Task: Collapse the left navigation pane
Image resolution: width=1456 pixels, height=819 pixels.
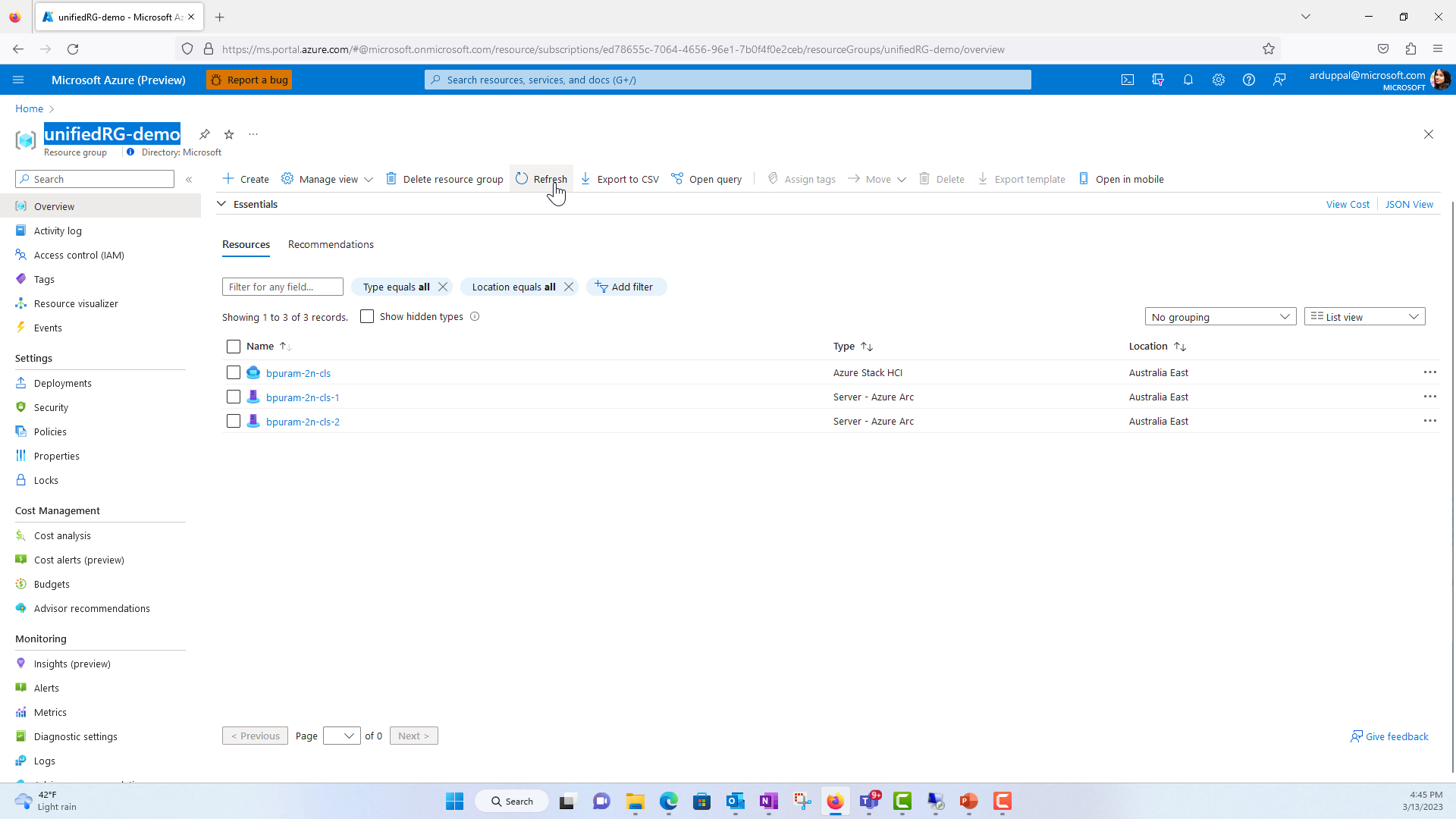Action: [189, 180]
